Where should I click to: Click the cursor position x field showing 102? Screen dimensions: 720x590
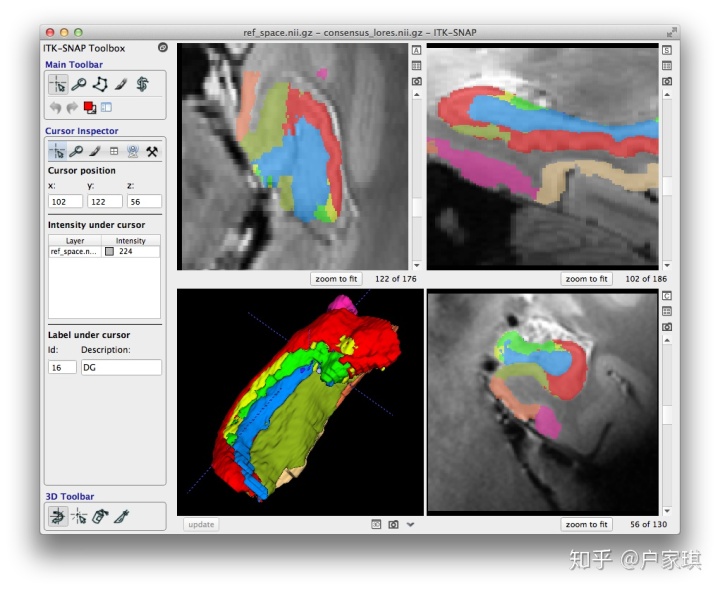pyautogui.click(x=65, y=202)
